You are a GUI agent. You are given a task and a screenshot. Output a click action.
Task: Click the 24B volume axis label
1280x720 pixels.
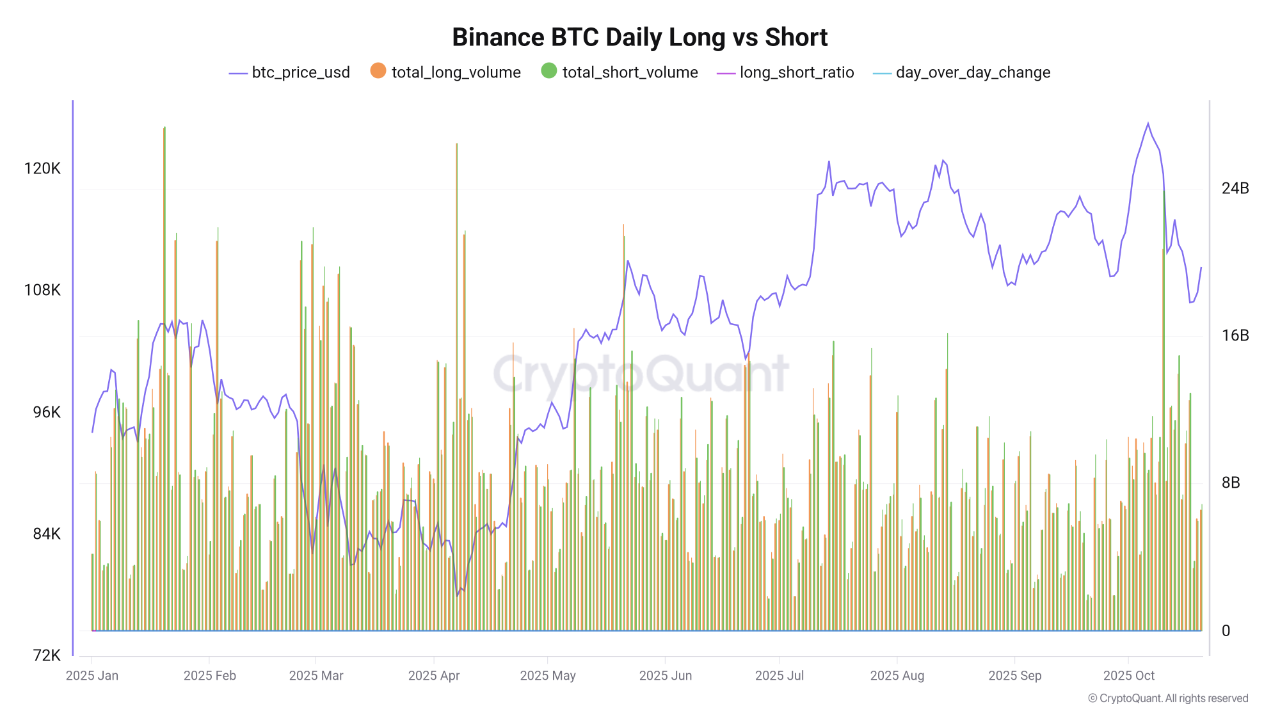[x=1236, y=189]
